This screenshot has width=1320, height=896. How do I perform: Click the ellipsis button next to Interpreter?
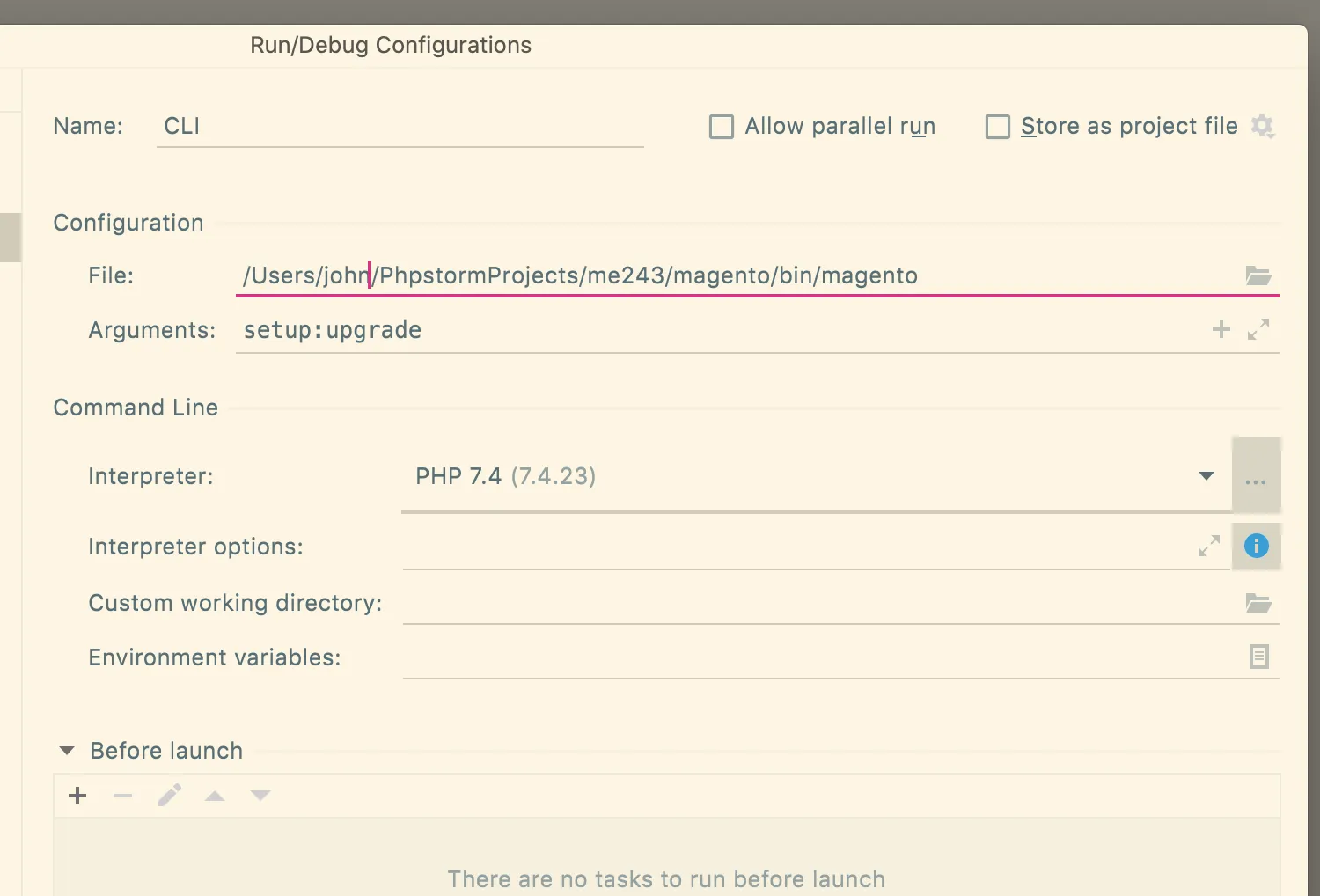1256,476
